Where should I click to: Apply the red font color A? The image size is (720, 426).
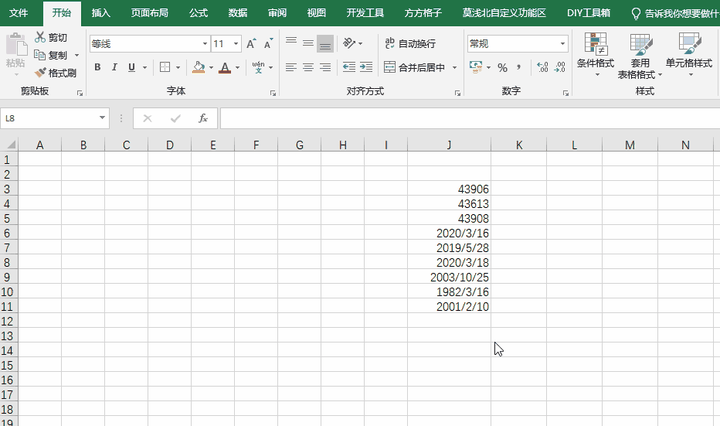225,67
